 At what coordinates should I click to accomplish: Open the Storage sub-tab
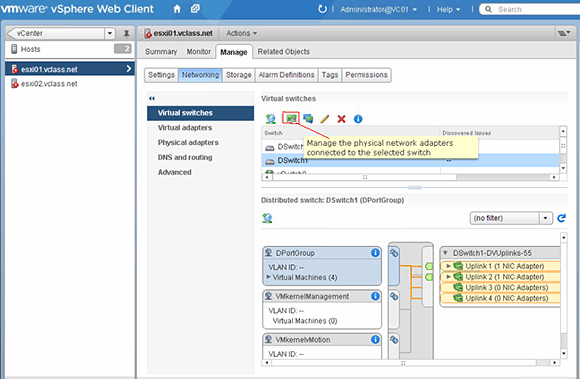239,75
